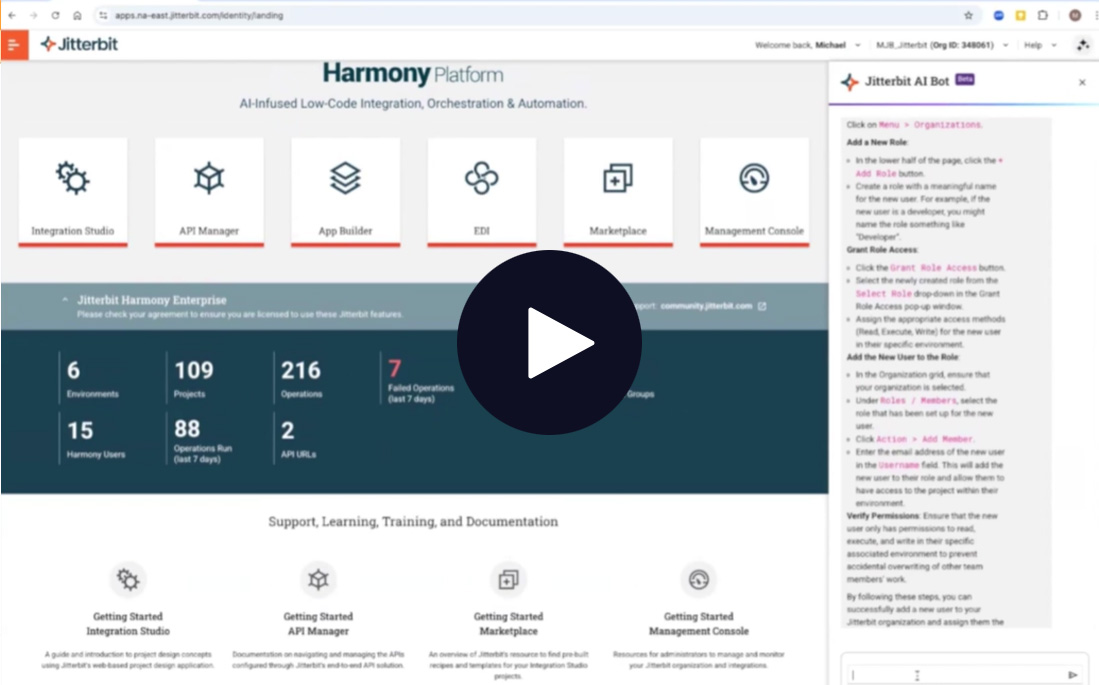Collapse the Jitterbit Harmony Enterprise section
The image size is (1099, 685).
[x=66, y=300]
